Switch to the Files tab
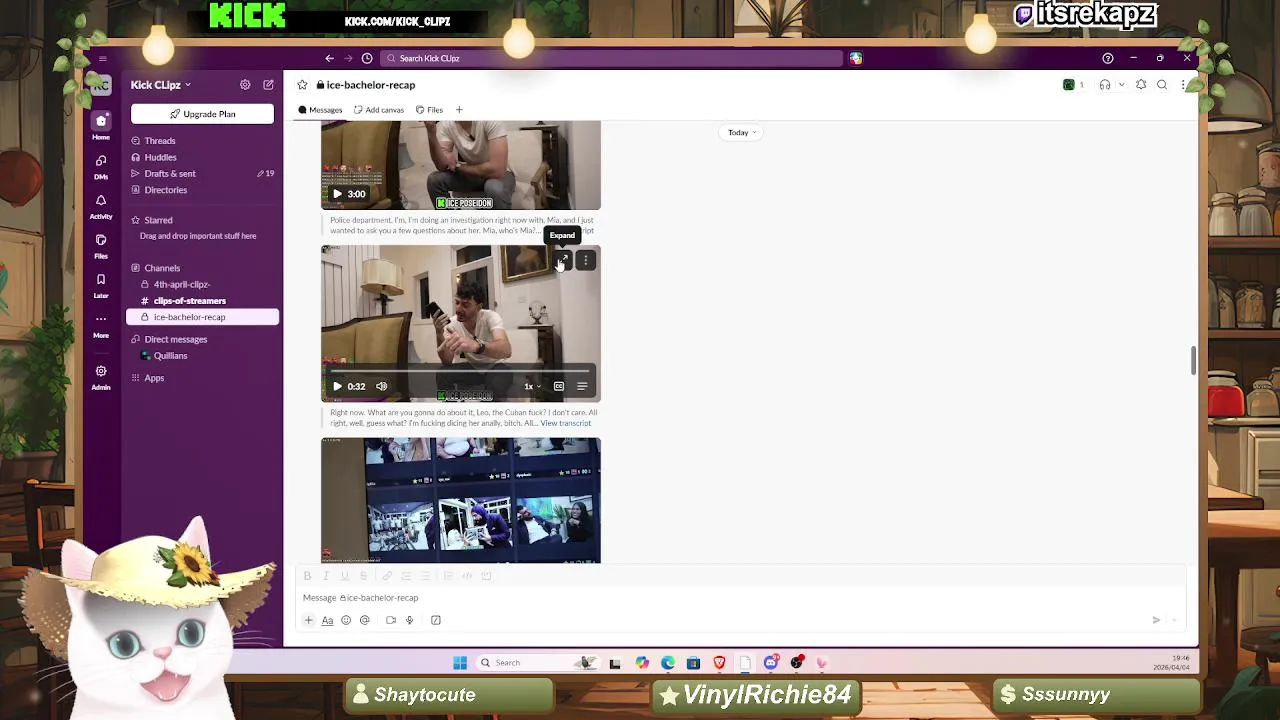The height and width of the screenshot is (720, 1280). [x=430, y=110]
